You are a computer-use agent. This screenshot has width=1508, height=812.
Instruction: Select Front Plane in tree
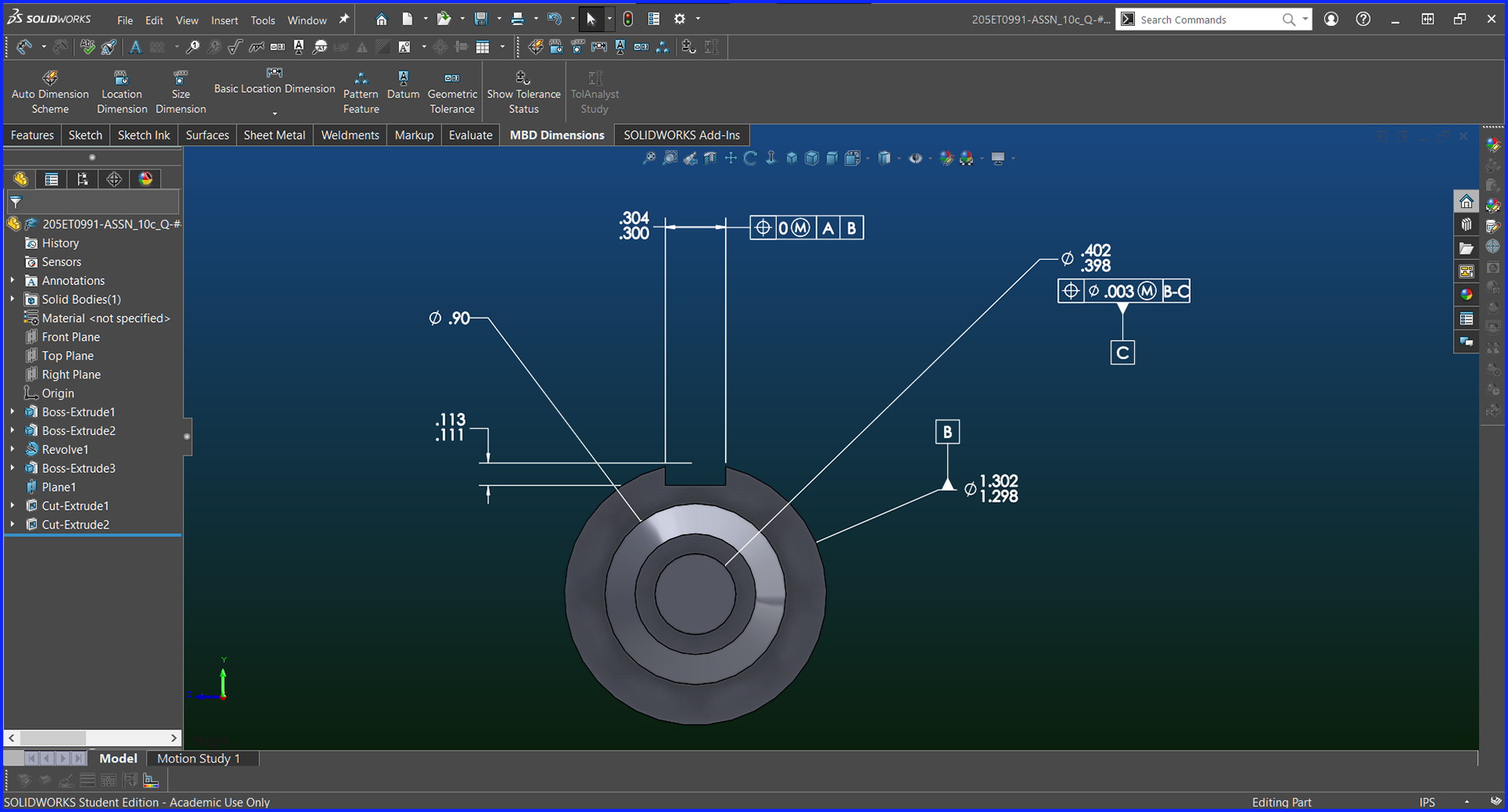pos(71,337)
